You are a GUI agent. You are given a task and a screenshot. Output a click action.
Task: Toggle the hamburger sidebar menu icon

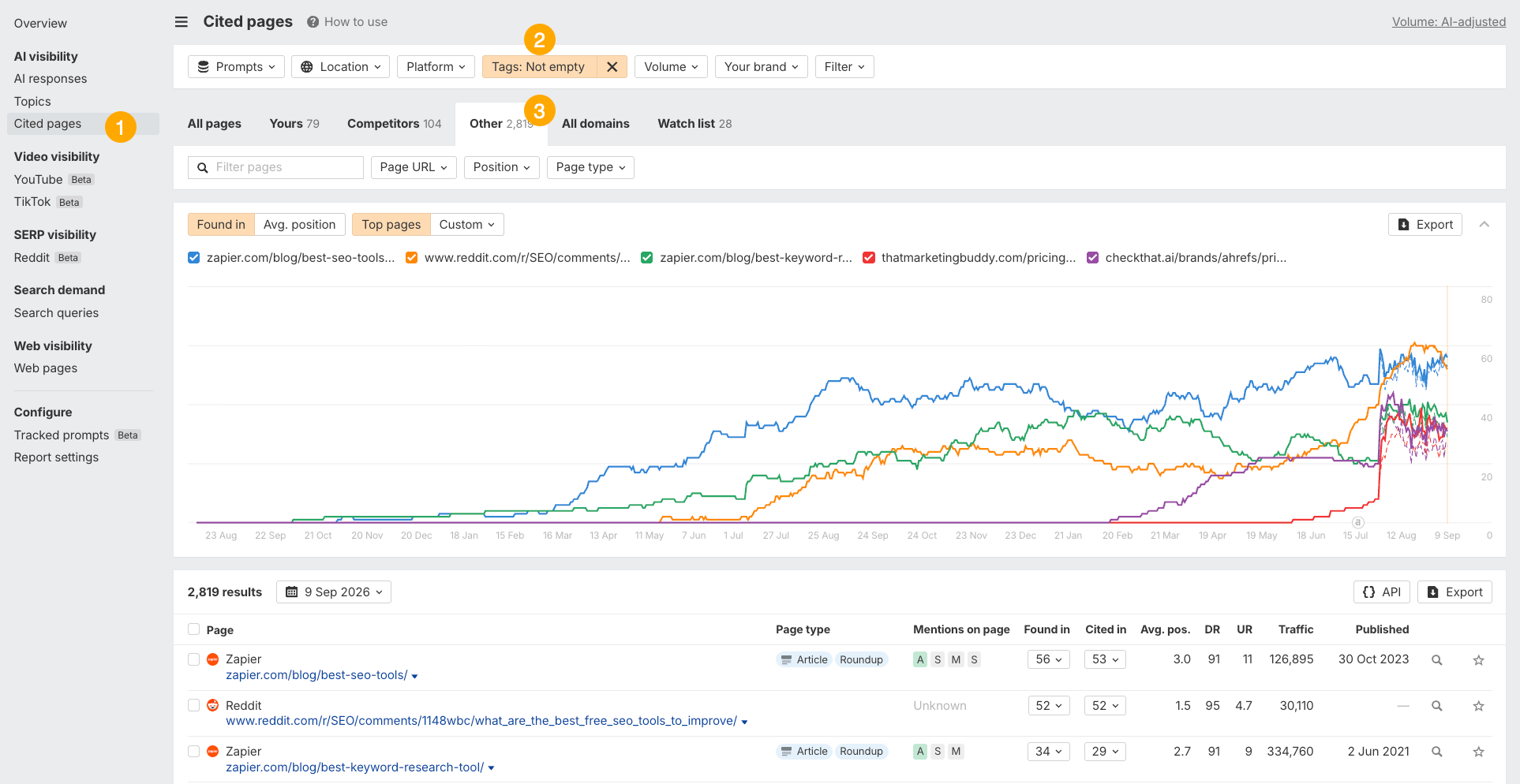tap(182, 22)
